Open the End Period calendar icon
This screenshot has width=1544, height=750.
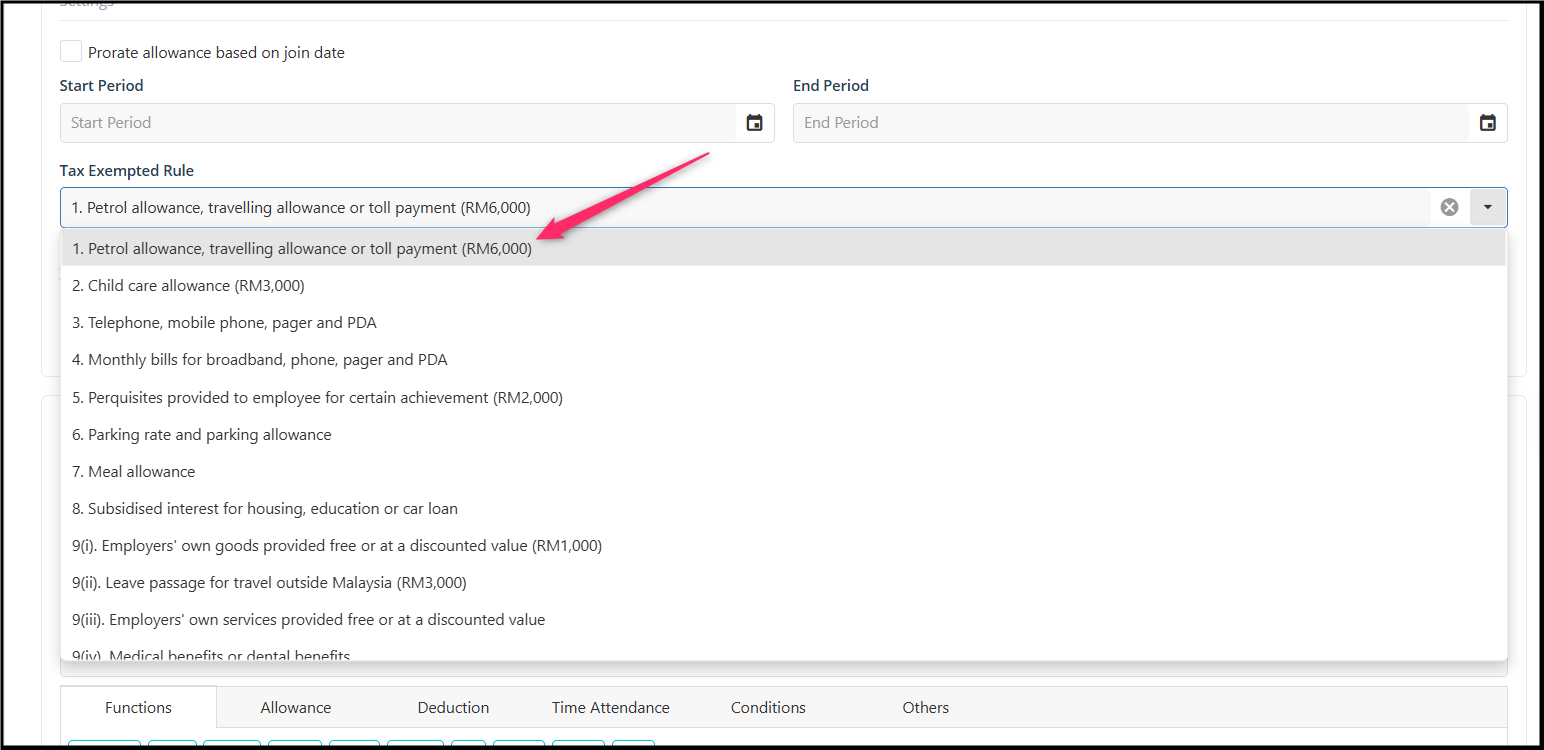point(1488,123)
